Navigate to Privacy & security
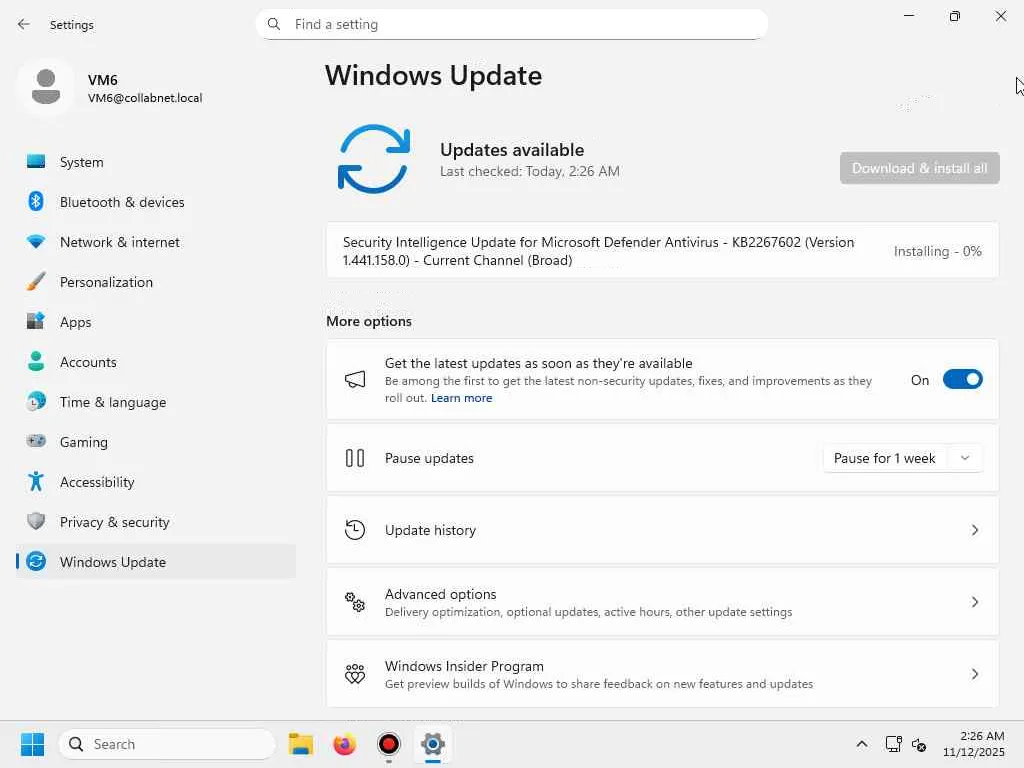The width and height of the screenshot is (1024, 768). click(156, 521)
